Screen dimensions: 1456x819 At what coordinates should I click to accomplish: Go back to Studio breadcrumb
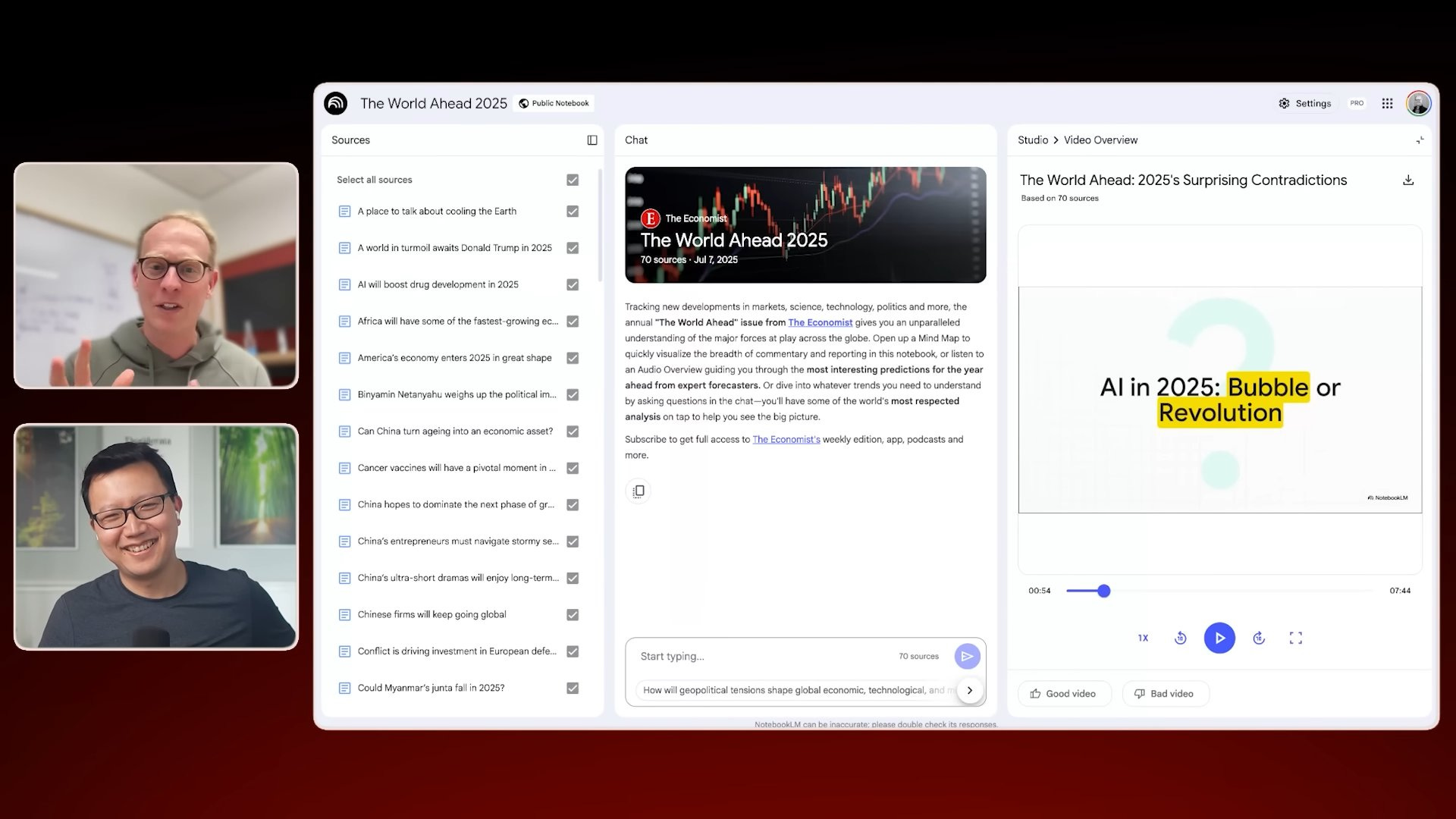tap(1033, 140)
